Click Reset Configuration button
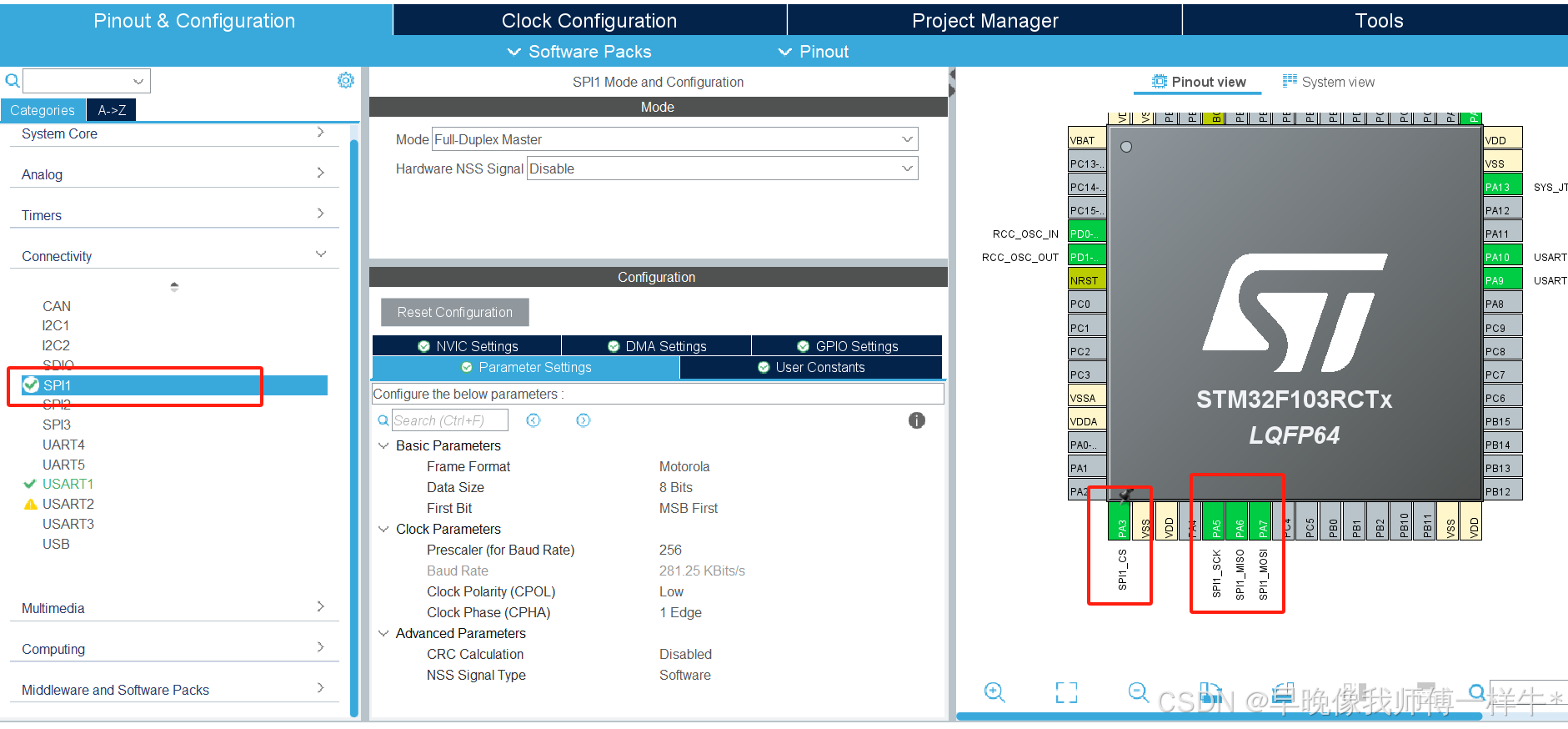Screen dimensions: 1568x729 coord(455,312)
